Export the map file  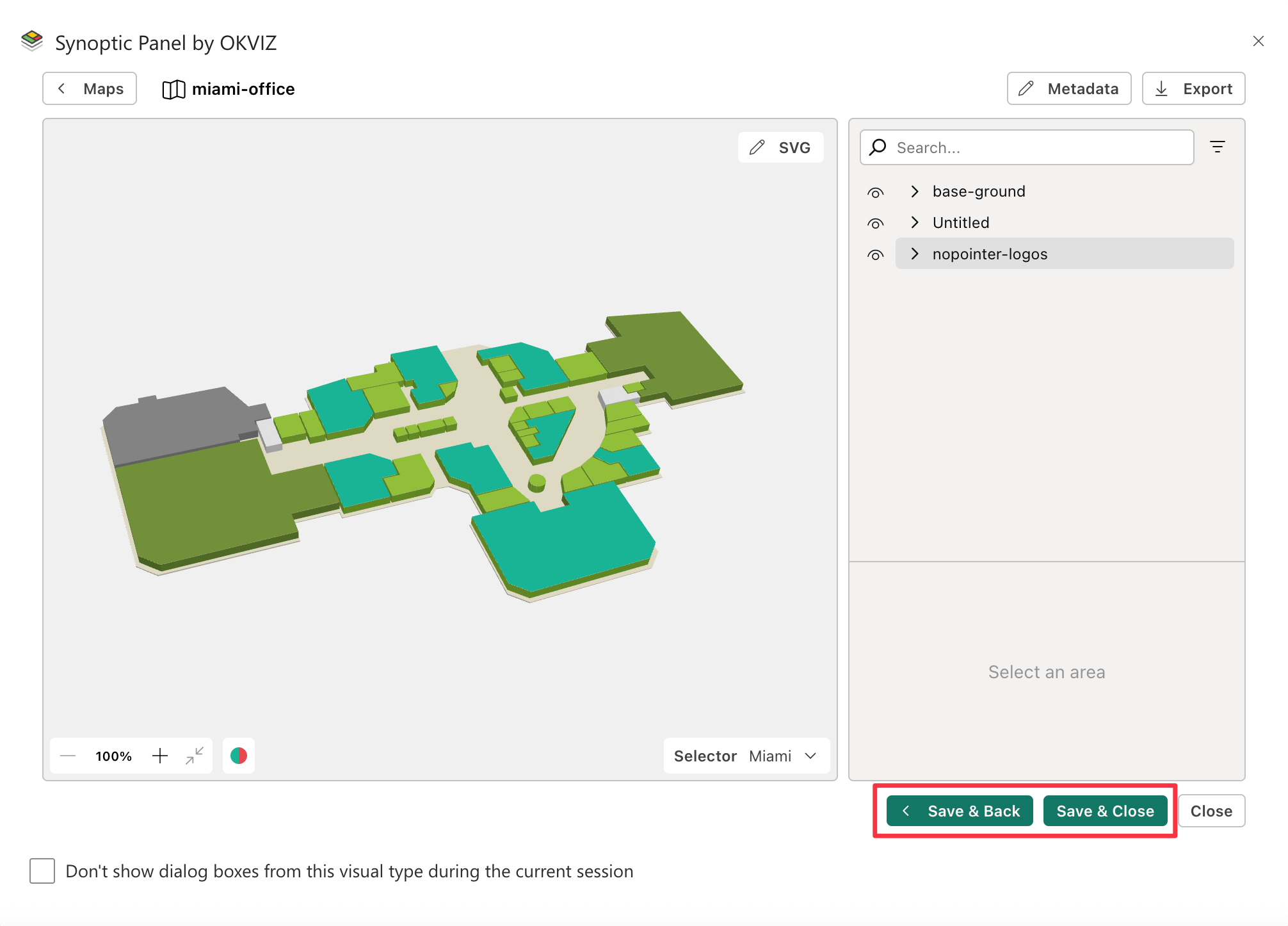click(1193, 88)
